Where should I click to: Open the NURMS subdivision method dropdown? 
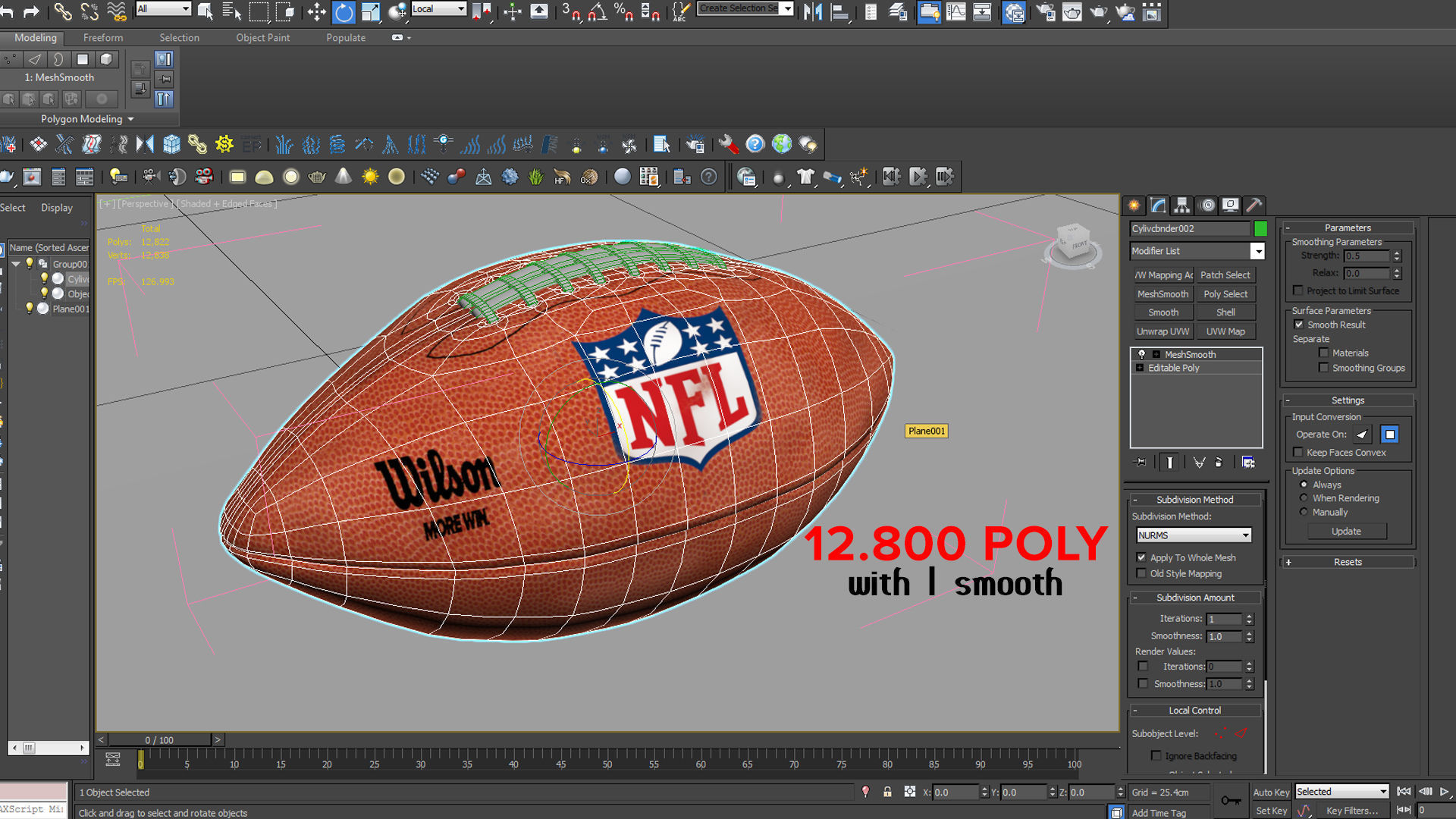[1194, 535]
